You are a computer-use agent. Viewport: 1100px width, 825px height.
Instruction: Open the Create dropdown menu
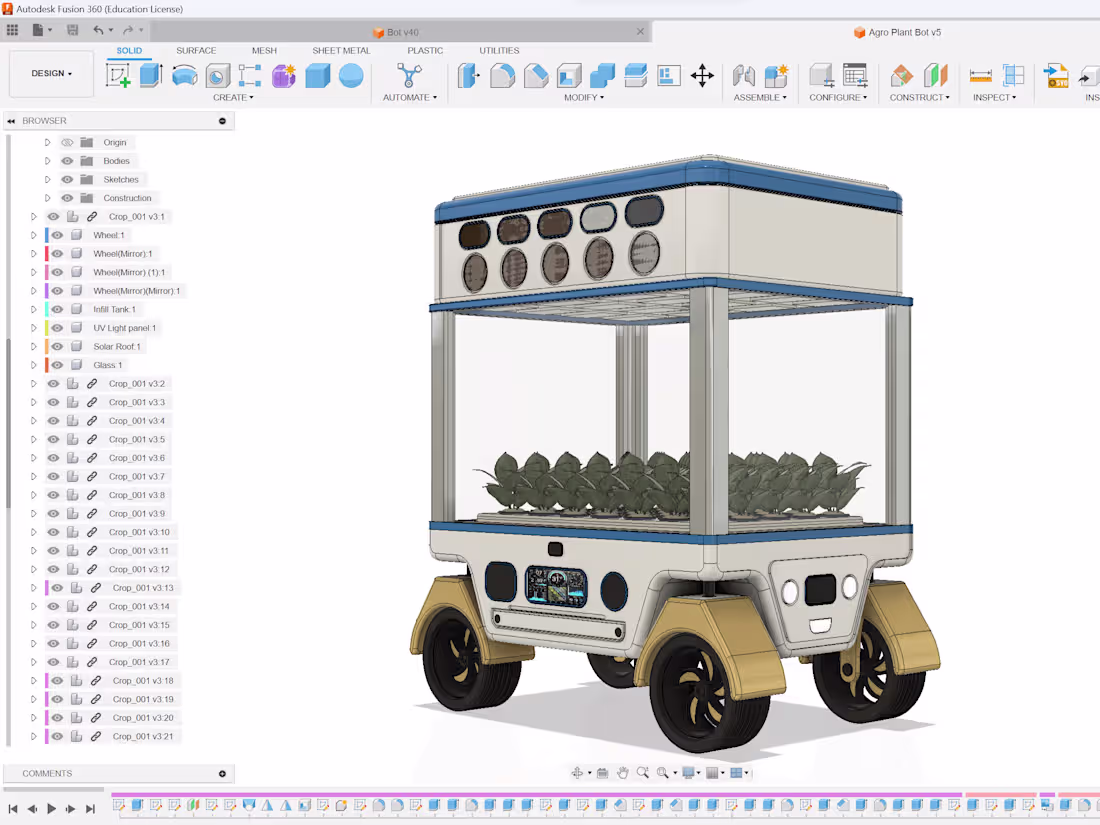tap(233, 97)
